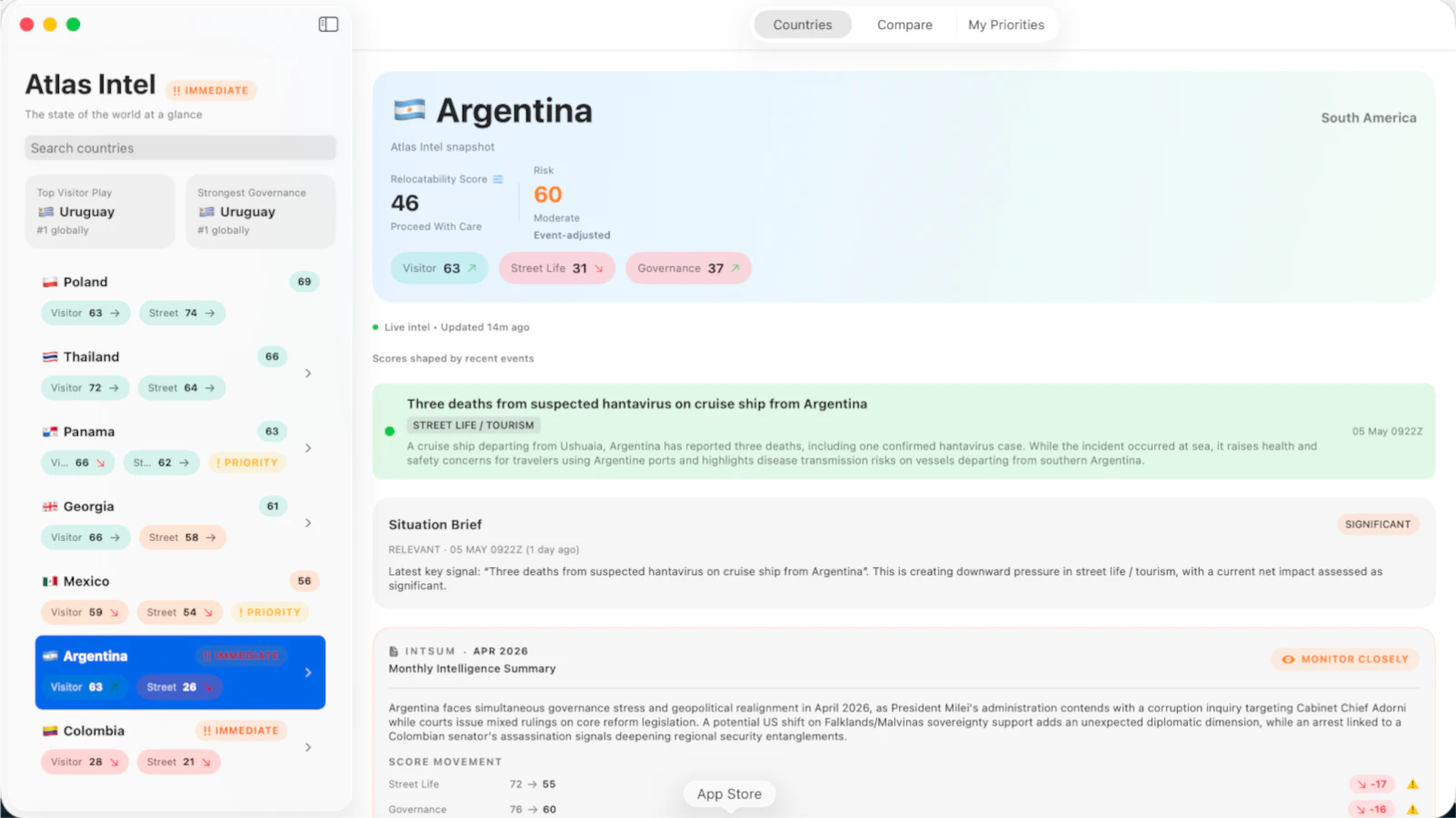This screenshot has width=1456, height=818.
Task: Click the INTSUM document icon
Action: point(394,652)
